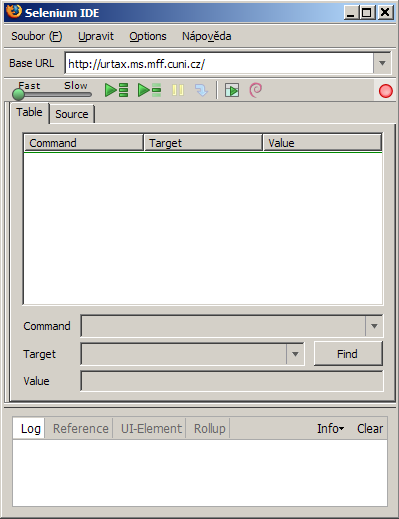Screen dimensions: 399x519
Task: Click the Target column header
Action: pos(203,143)
